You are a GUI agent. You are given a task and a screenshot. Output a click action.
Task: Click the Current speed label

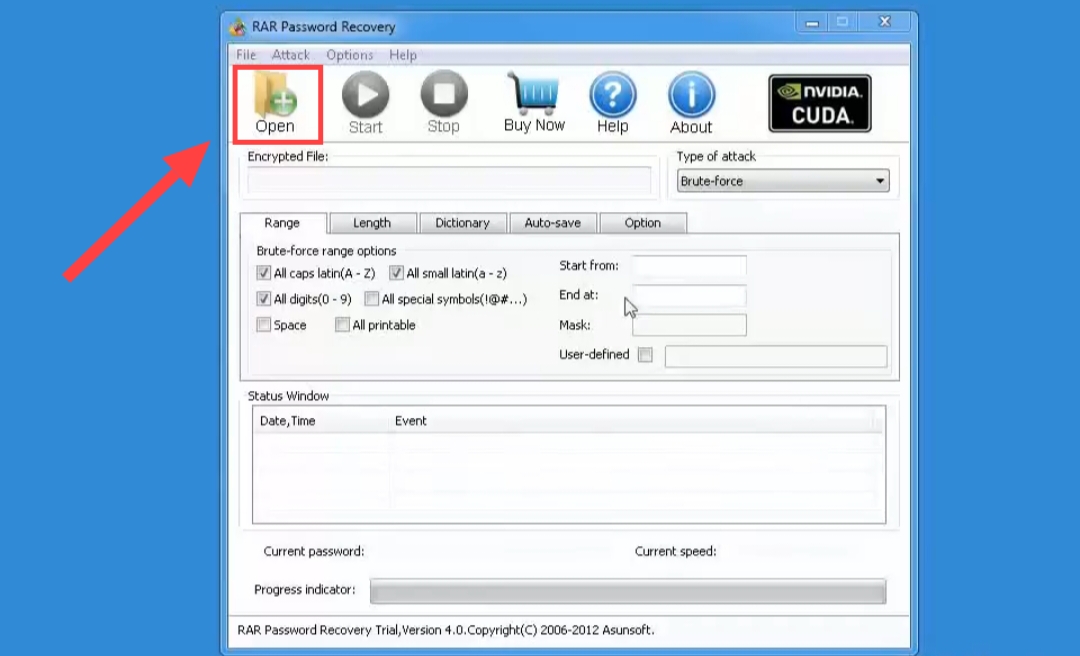[x=676, y=551]
